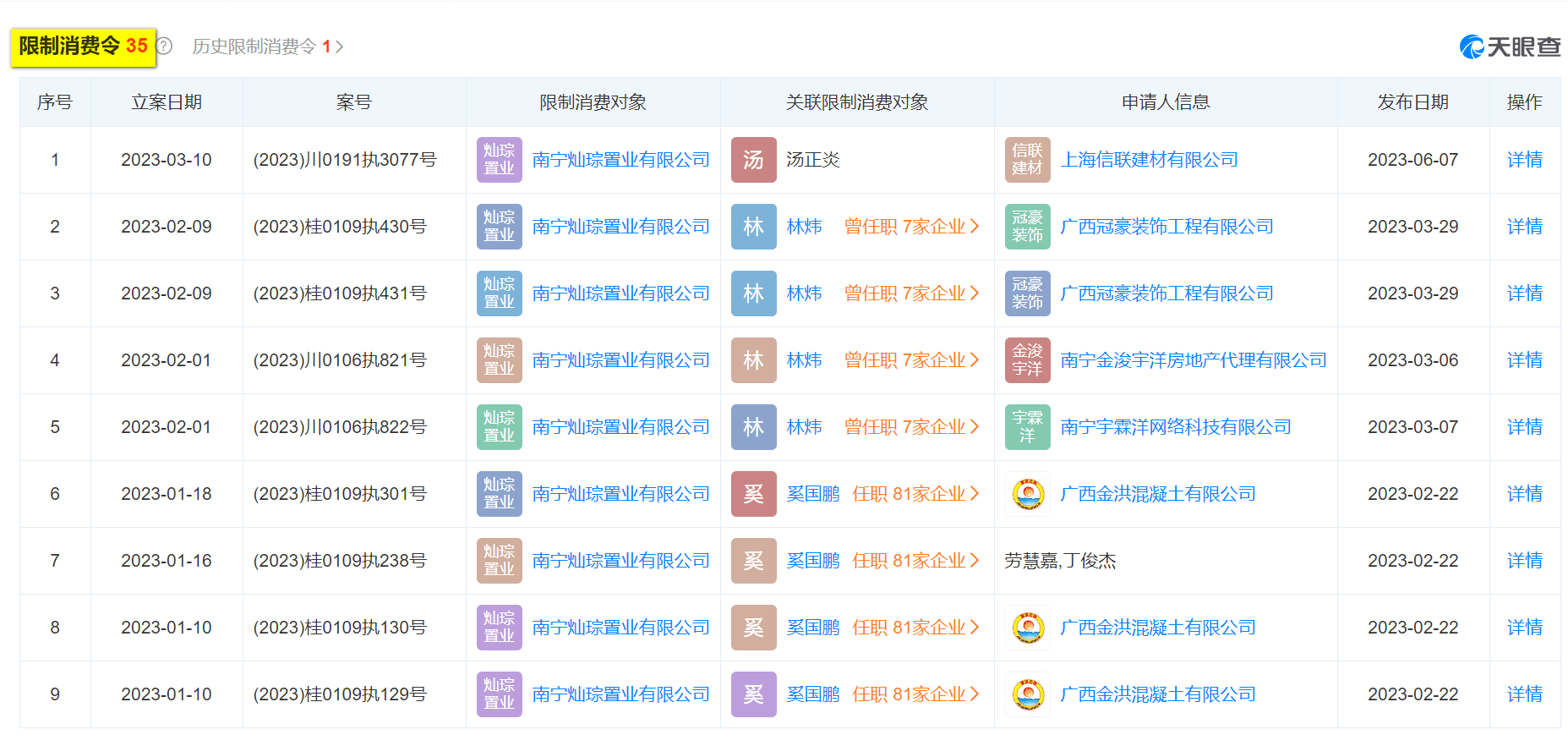1568x735 pixels.
Task: Open 南宁宇霖洋网络科技有限公司 link
Action: coord(1176,427)
